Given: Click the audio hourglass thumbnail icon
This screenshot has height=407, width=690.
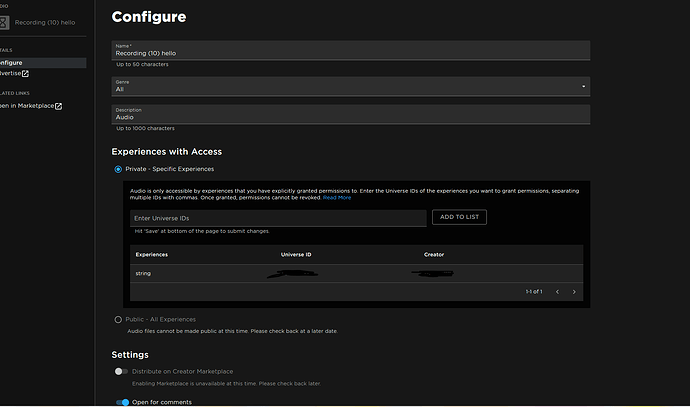Looking at the screenshot, I should pyautogui.click(x=4, y=22).
